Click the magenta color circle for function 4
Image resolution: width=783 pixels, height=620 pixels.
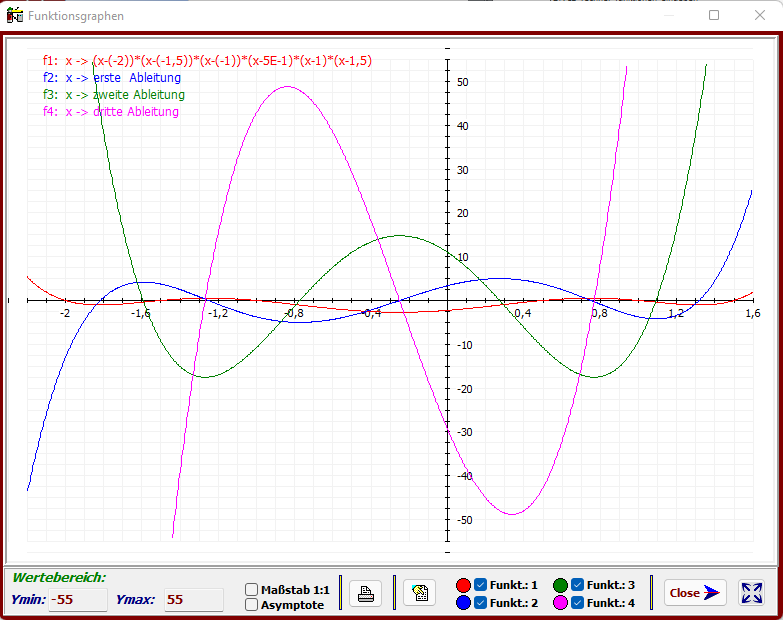click(560, 603)
